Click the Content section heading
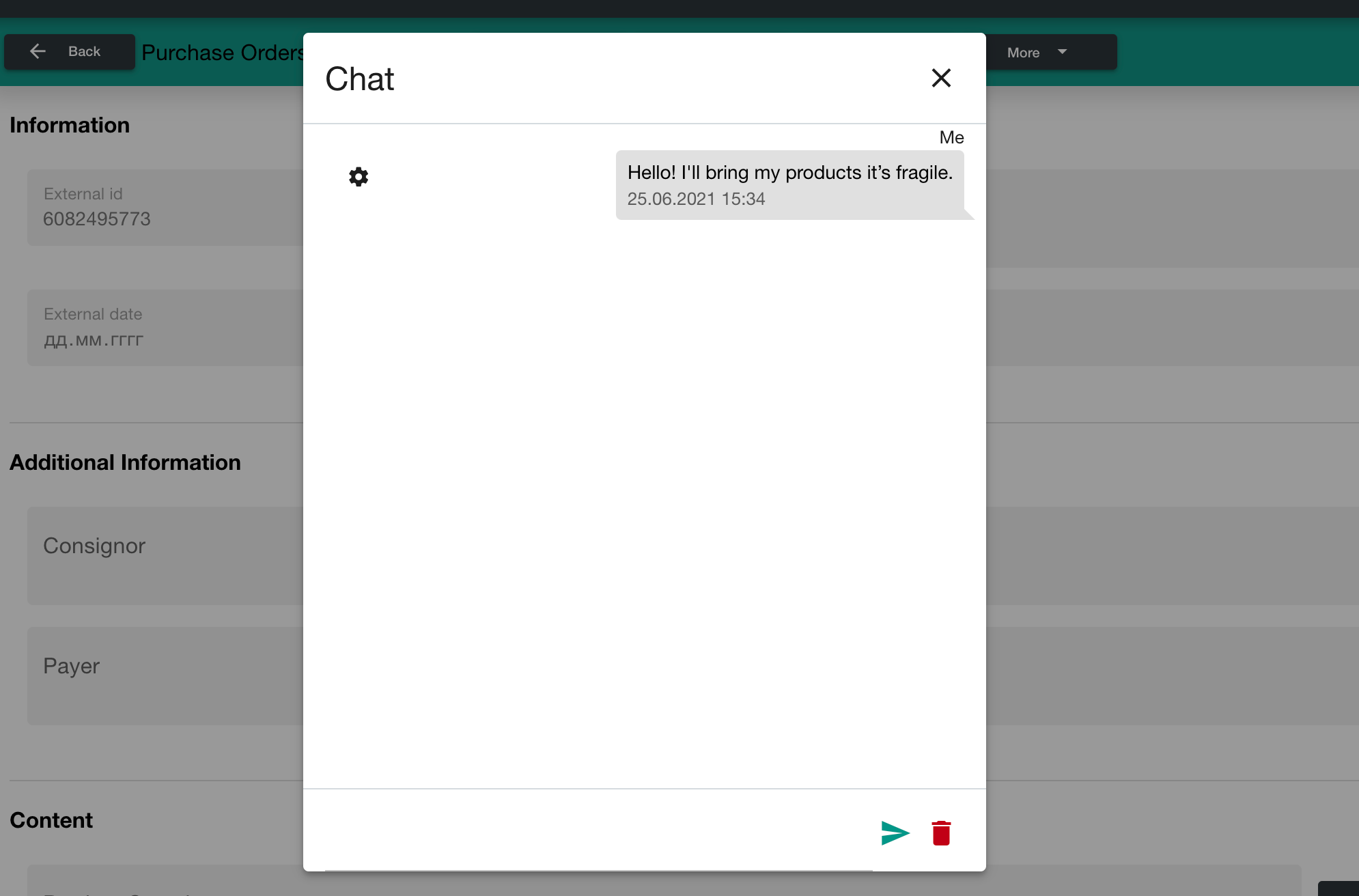Viewport: 1359px width, 896px height. (x=51, y=820)
